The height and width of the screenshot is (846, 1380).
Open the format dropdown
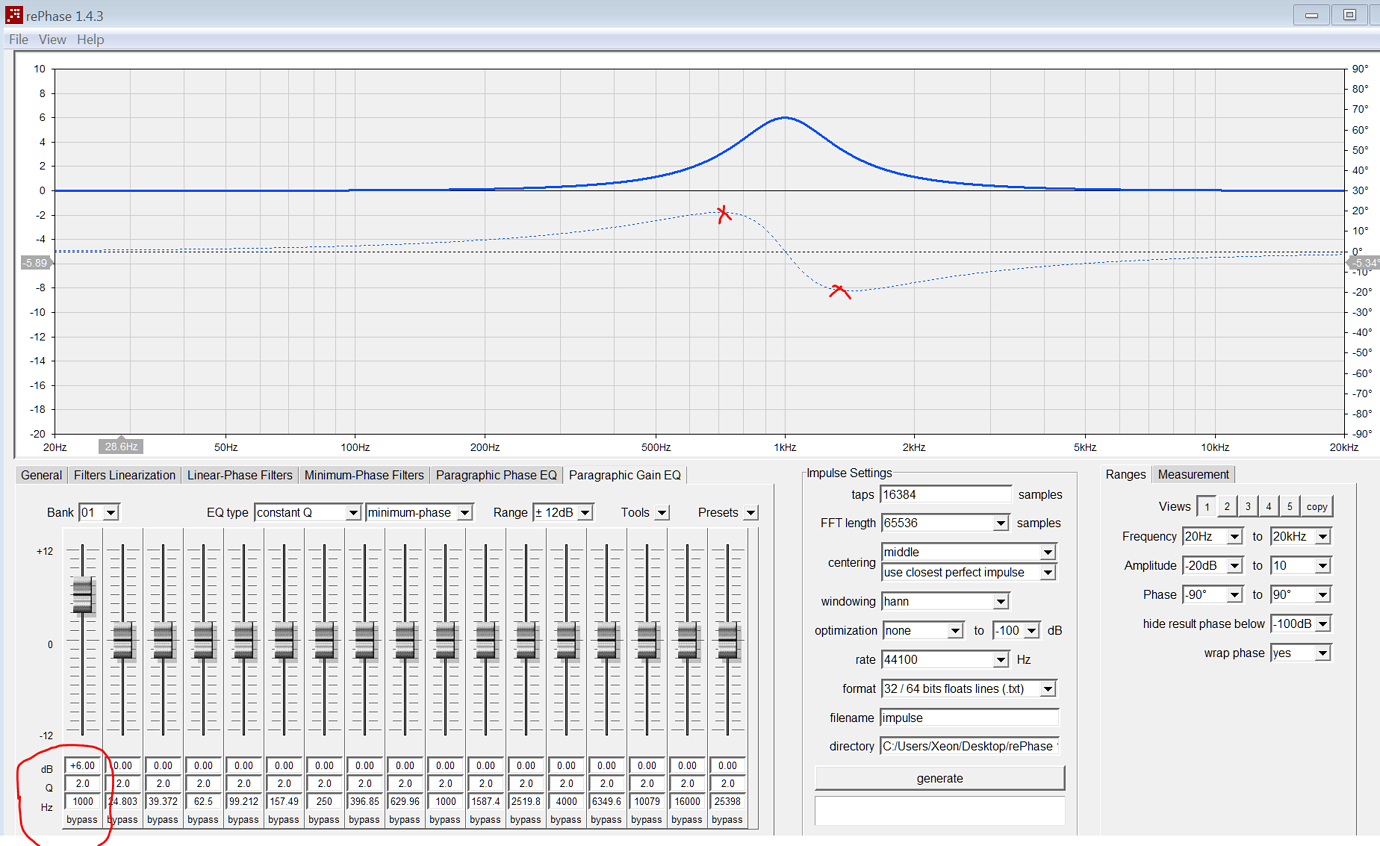[965, 688]
